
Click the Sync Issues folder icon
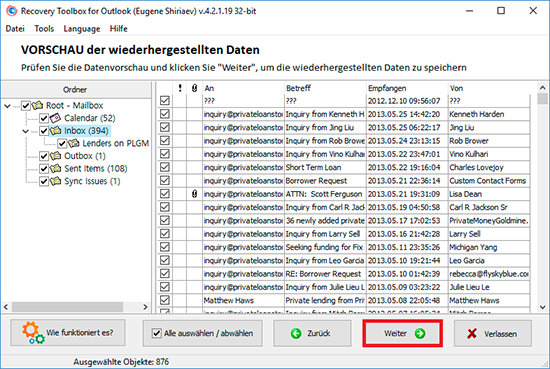click(55, 181)
